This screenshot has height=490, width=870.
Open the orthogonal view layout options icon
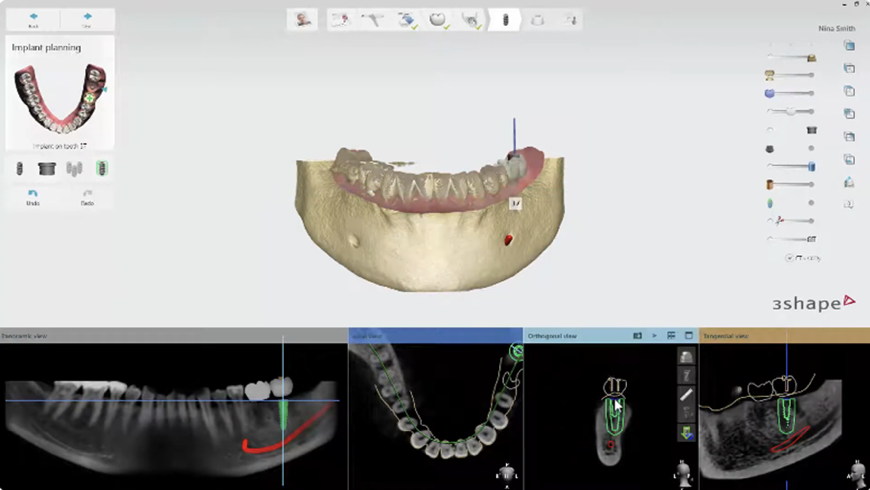click(672, 336)
